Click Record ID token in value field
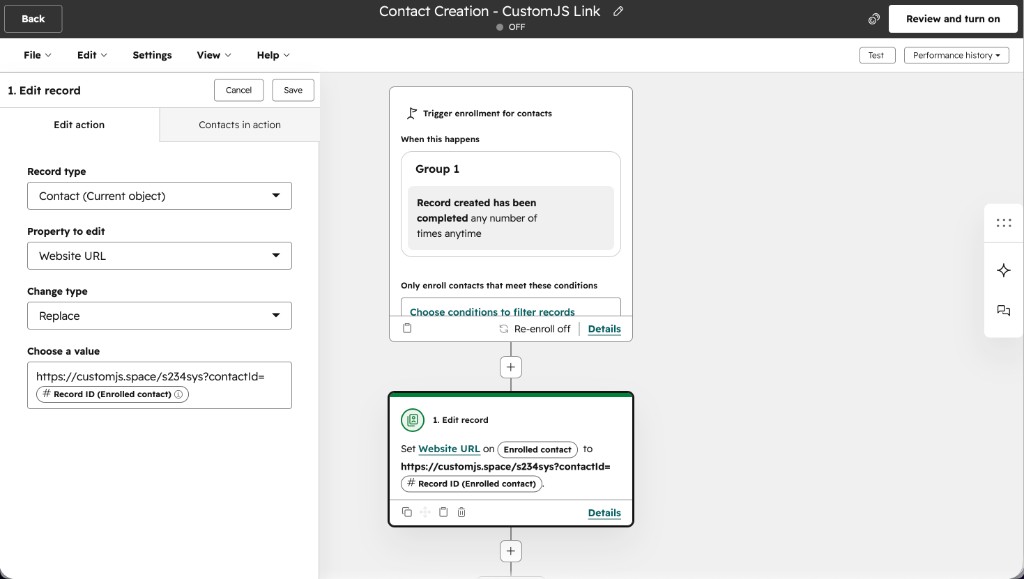This screenshot has height=579, width=1024. pos(112,394)
